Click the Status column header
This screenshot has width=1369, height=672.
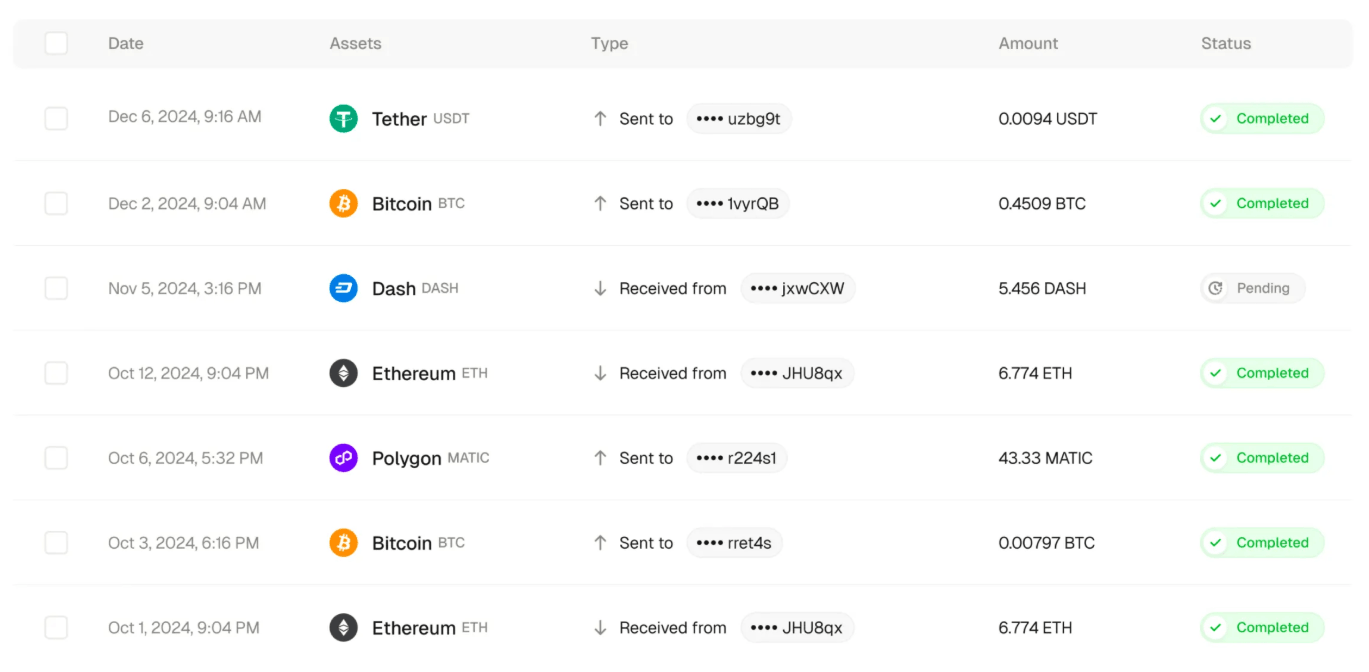pyautogui.click(x=1226, y=44)
